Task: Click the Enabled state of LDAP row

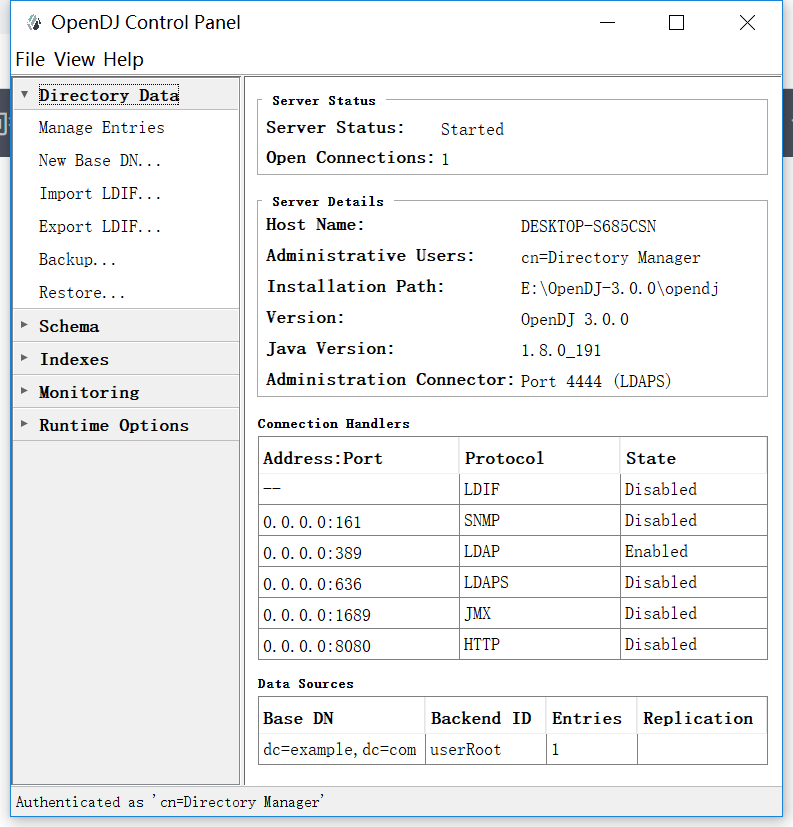Action: click(693, 552)
